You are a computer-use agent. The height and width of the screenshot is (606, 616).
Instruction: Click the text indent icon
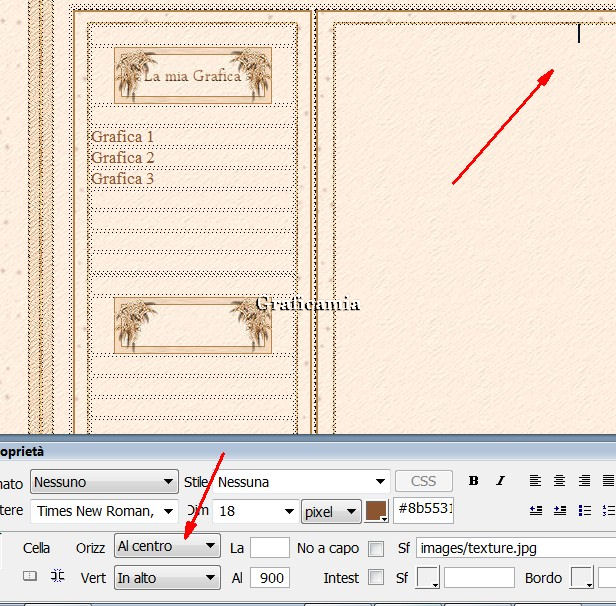tap(560, 511)
